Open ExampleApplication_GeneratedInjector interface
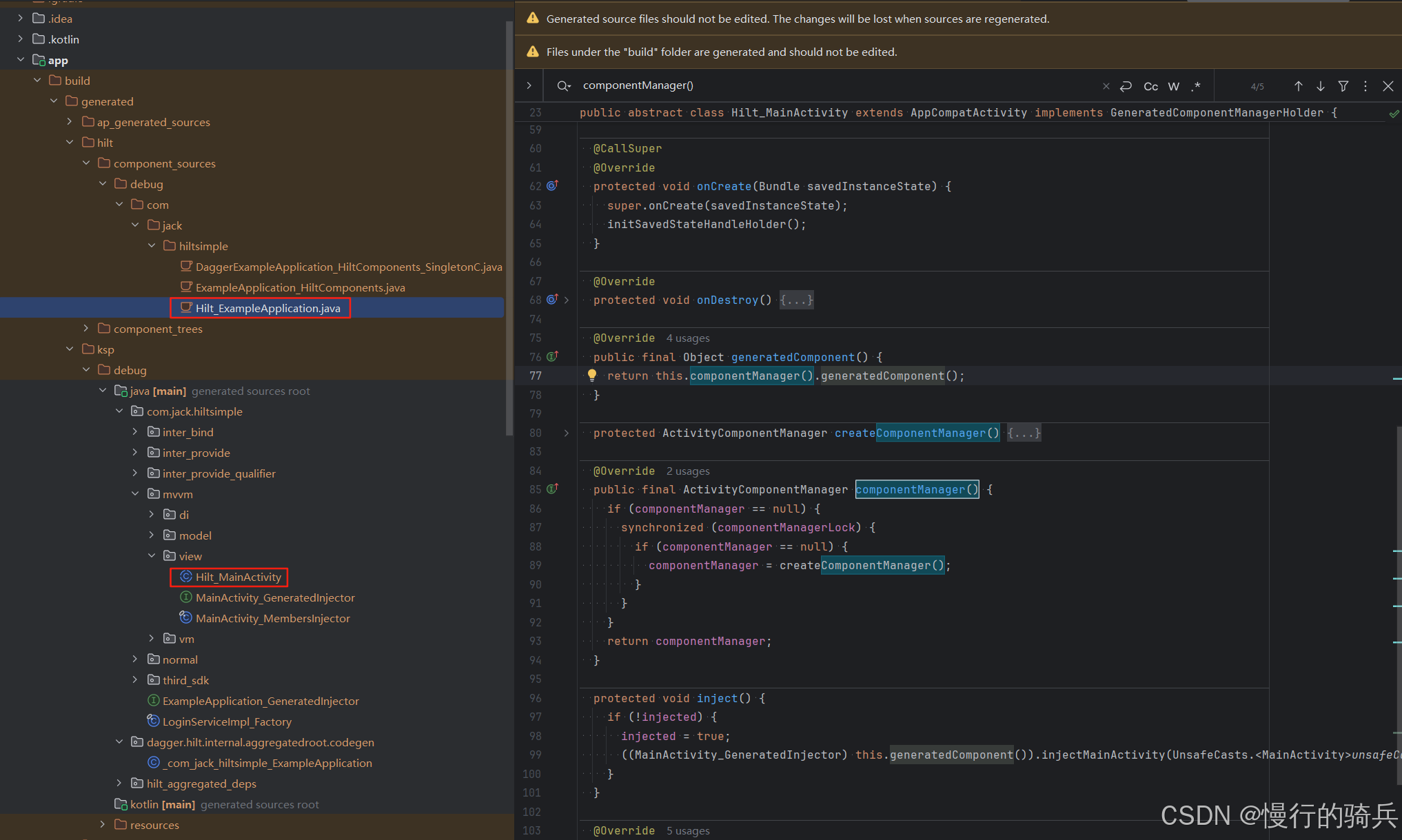 [253, 701]
